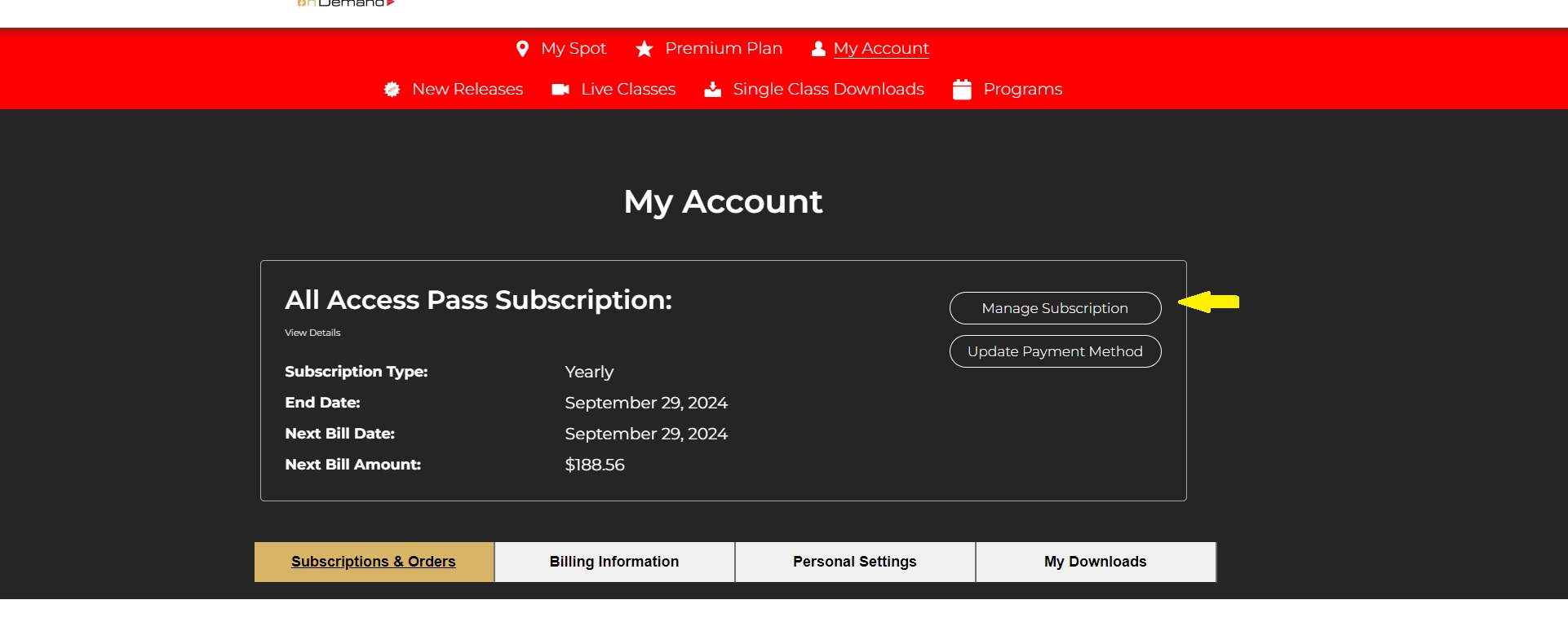Open the Programs text link
The width and height of the screenshot is (1568, 644).
[1022, 90]
